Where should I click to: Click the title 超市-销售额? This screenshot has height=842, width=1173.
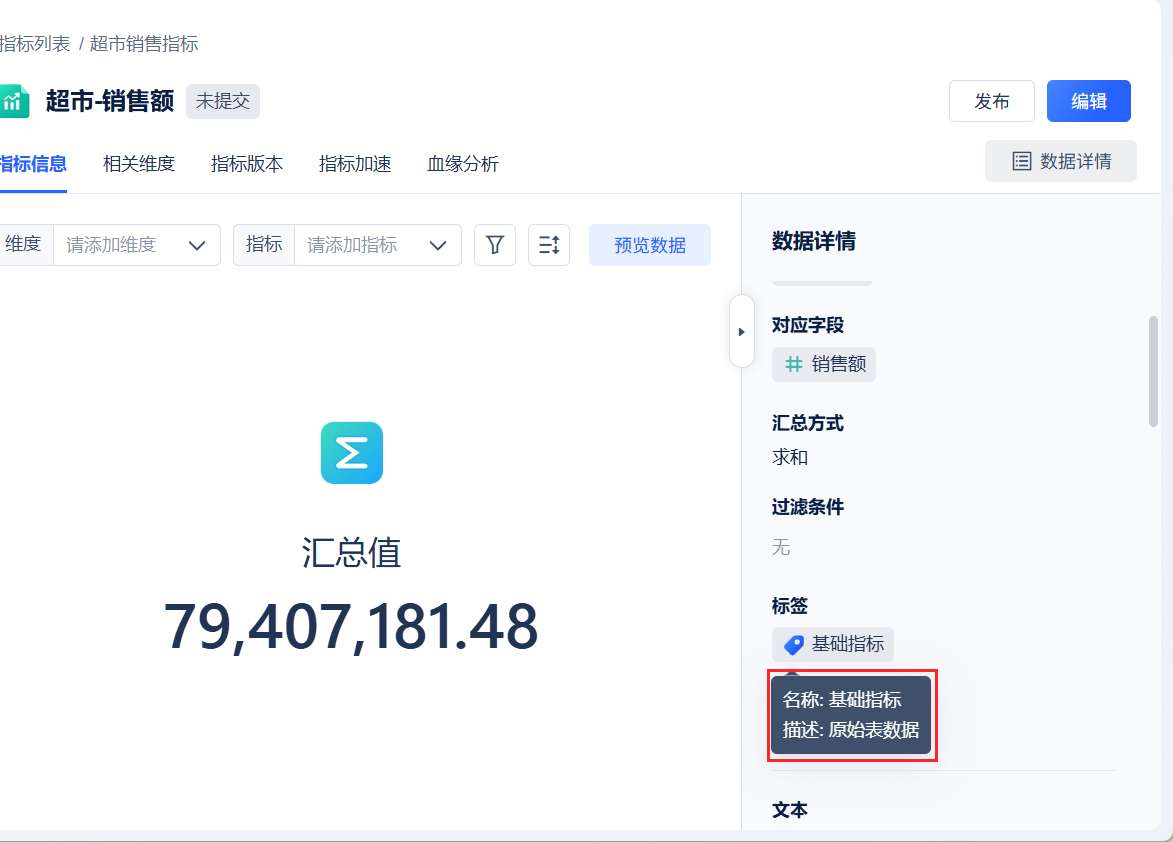110,101
